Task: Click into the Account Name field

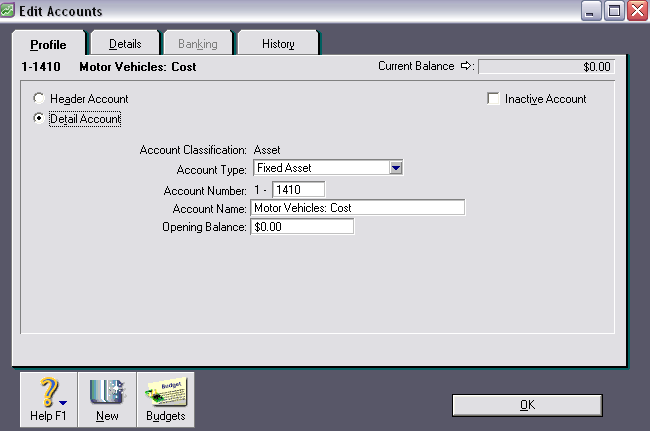Action: click(357, 208)
